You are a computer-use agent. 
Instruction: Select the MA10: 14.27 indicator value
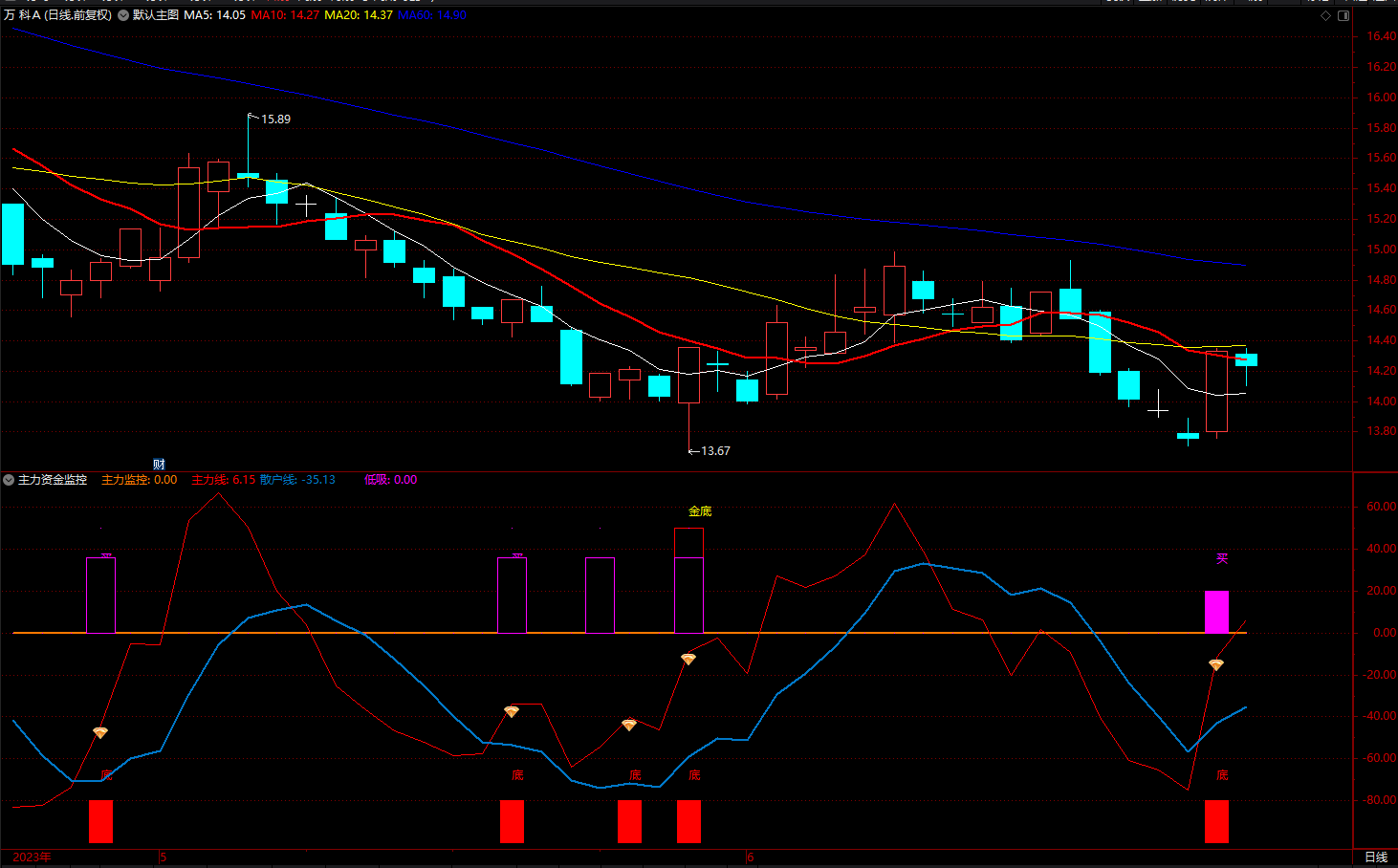286,15
